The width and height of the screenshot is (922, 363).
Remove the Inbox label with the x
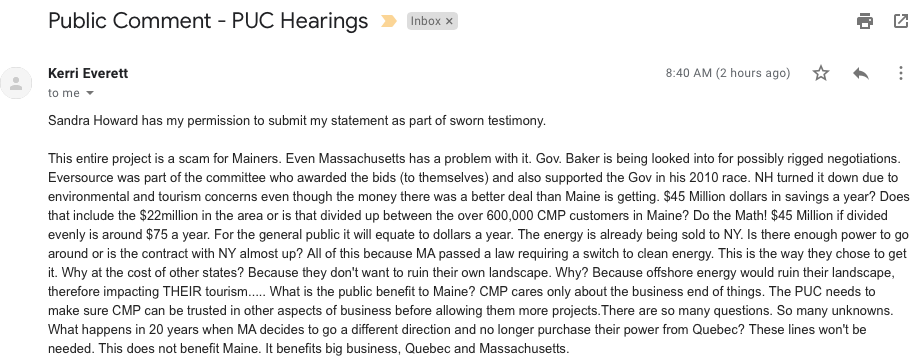click(x=449, y=21)
